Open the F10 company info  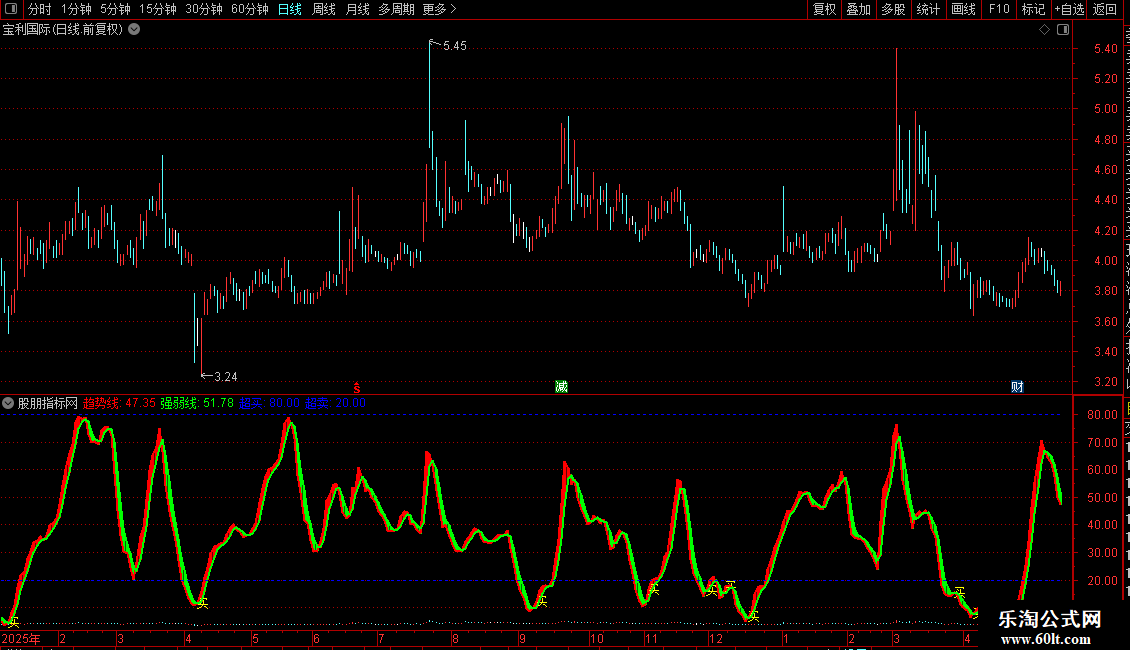[x=999, y=9]
